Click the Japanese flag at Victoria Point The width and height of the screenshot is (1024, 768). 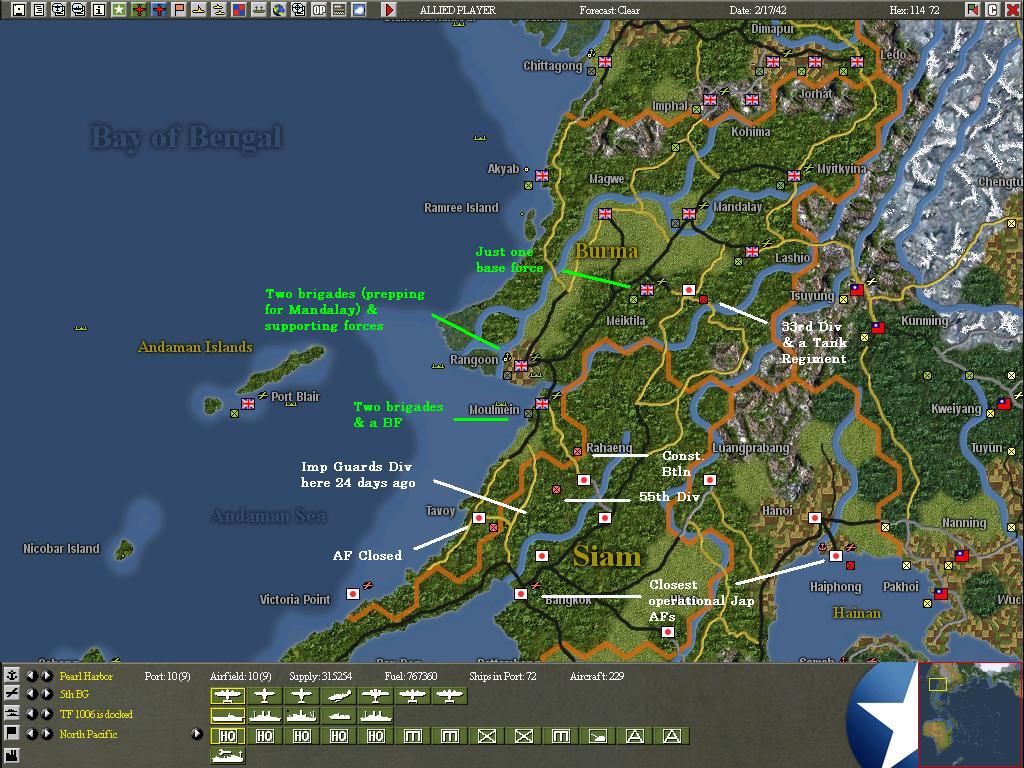pos(353,594)
